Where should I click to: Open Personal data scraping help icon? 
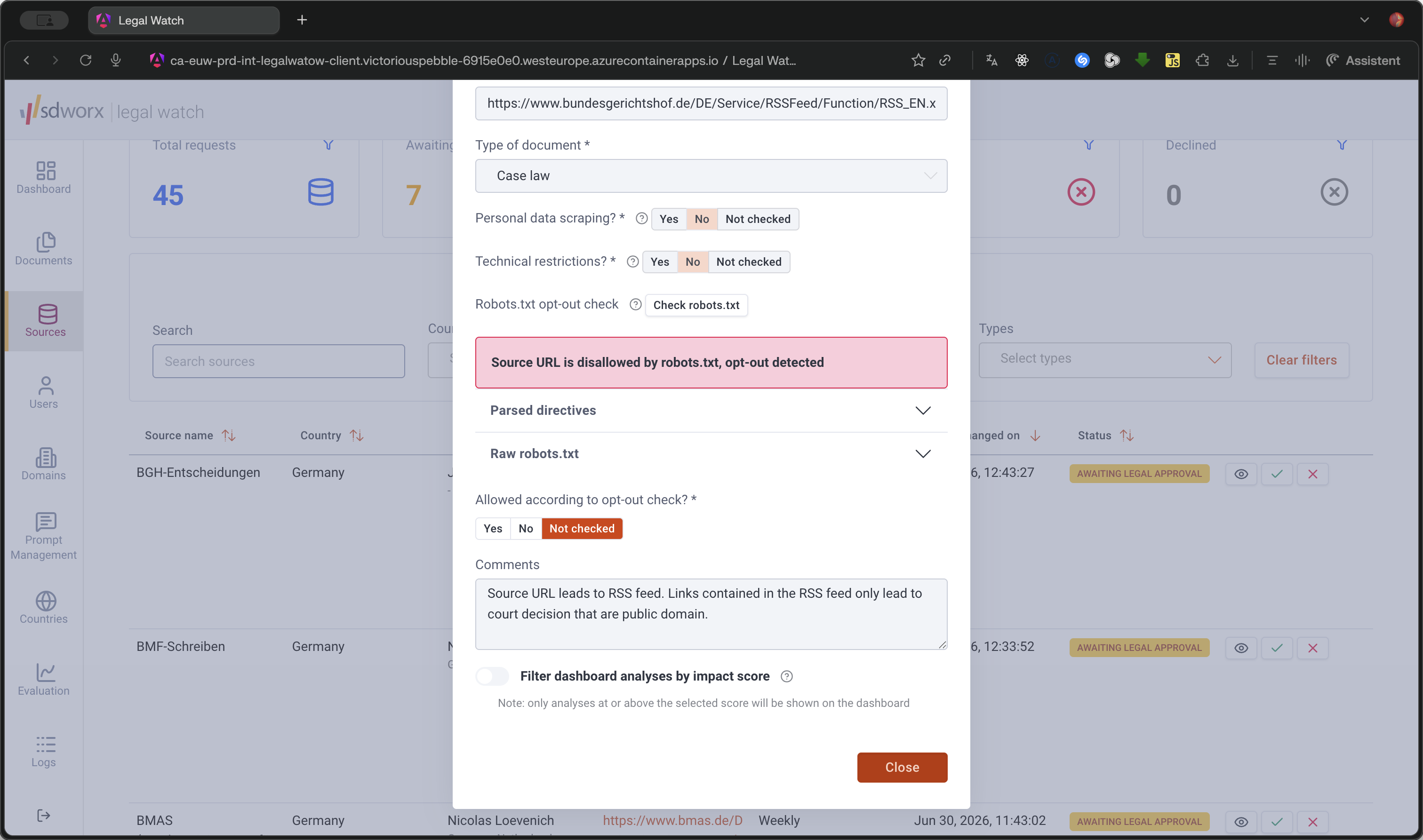[x=641, y=219]
